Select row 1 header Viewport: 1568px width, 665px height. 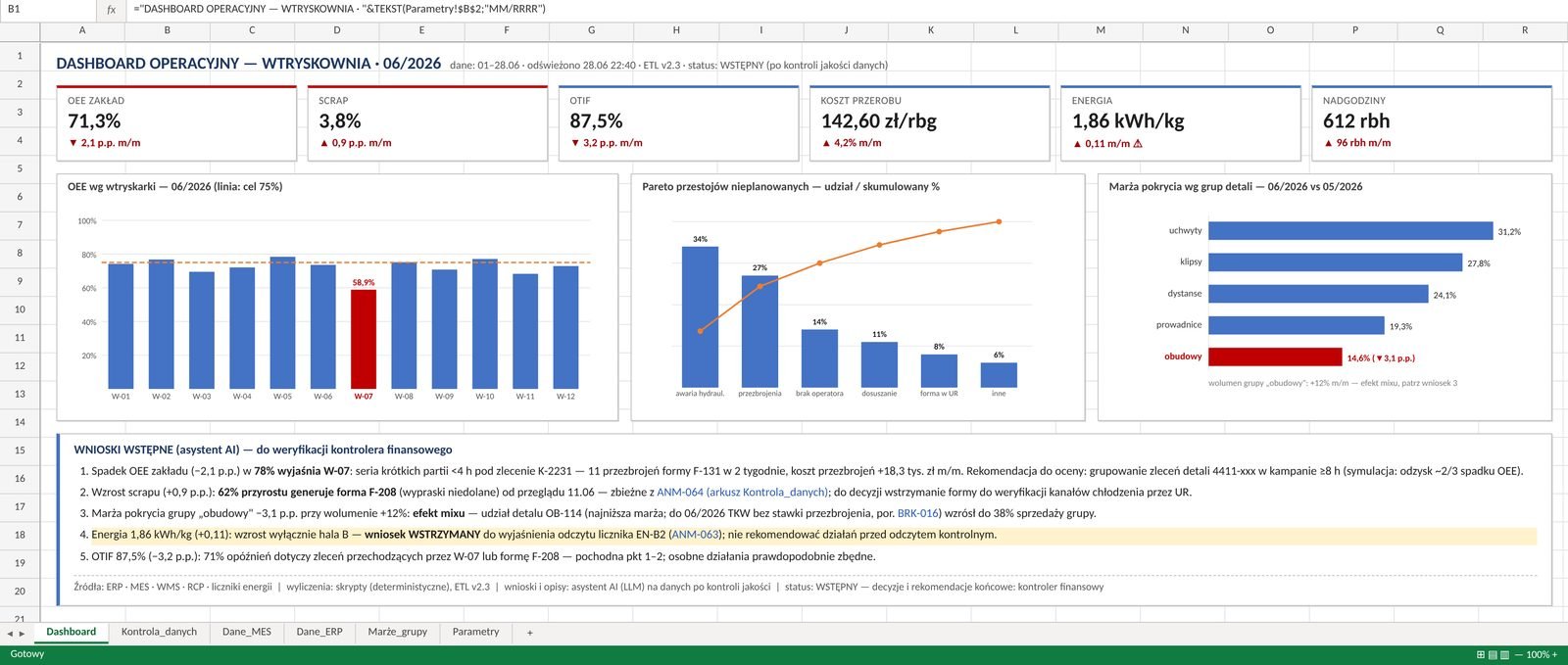[20, 56]
